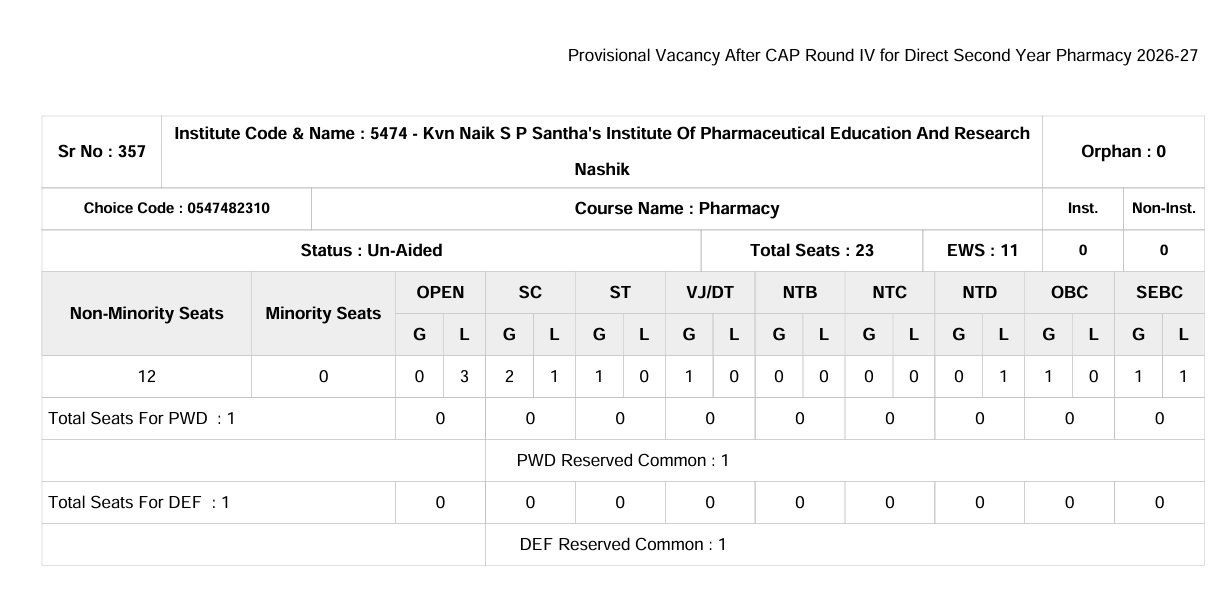The image size is (1225, 605).
Task: Click the Total Seats : 23 cell
Action: pos(813,251)
